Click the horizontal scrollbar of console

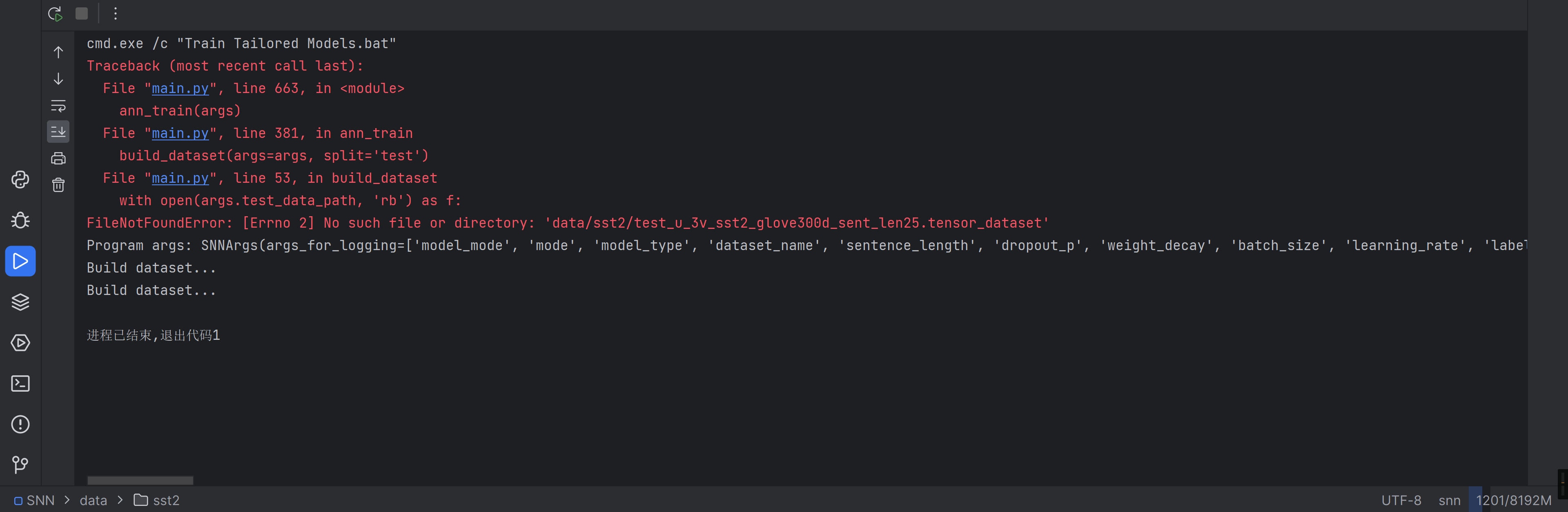(140, 480)
